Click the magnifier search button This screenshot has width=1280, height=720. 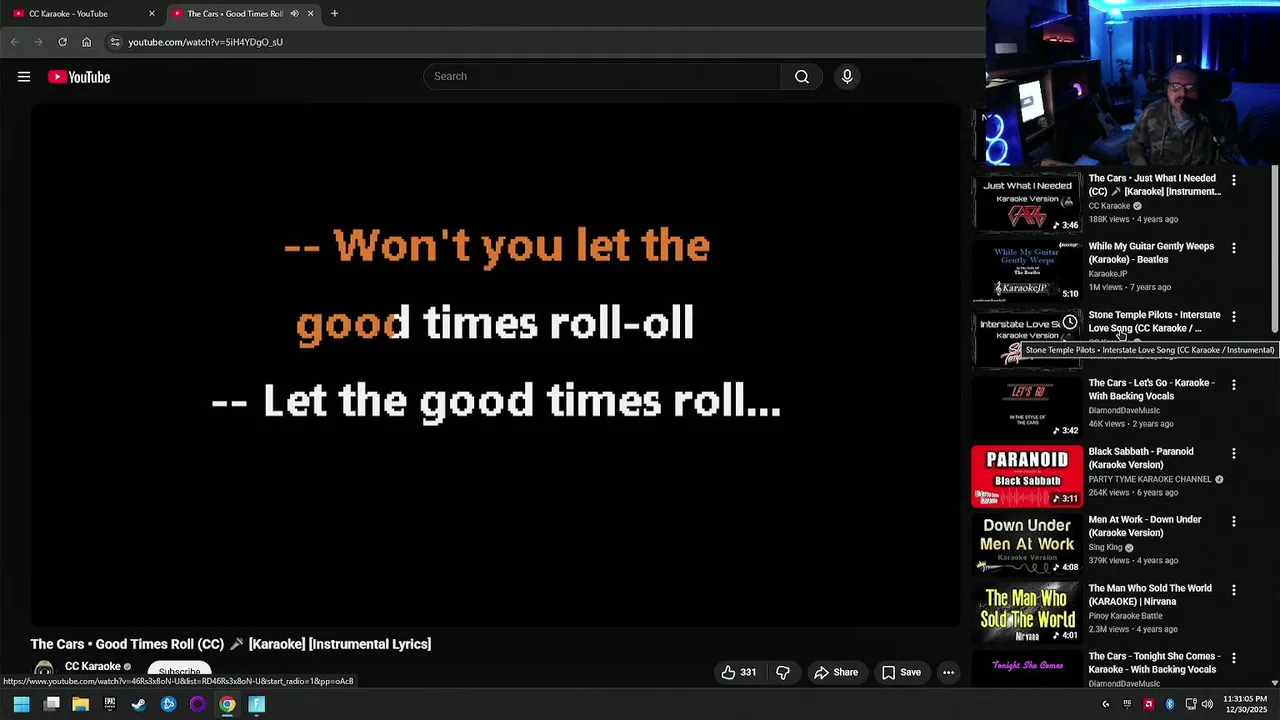(802, 77)
